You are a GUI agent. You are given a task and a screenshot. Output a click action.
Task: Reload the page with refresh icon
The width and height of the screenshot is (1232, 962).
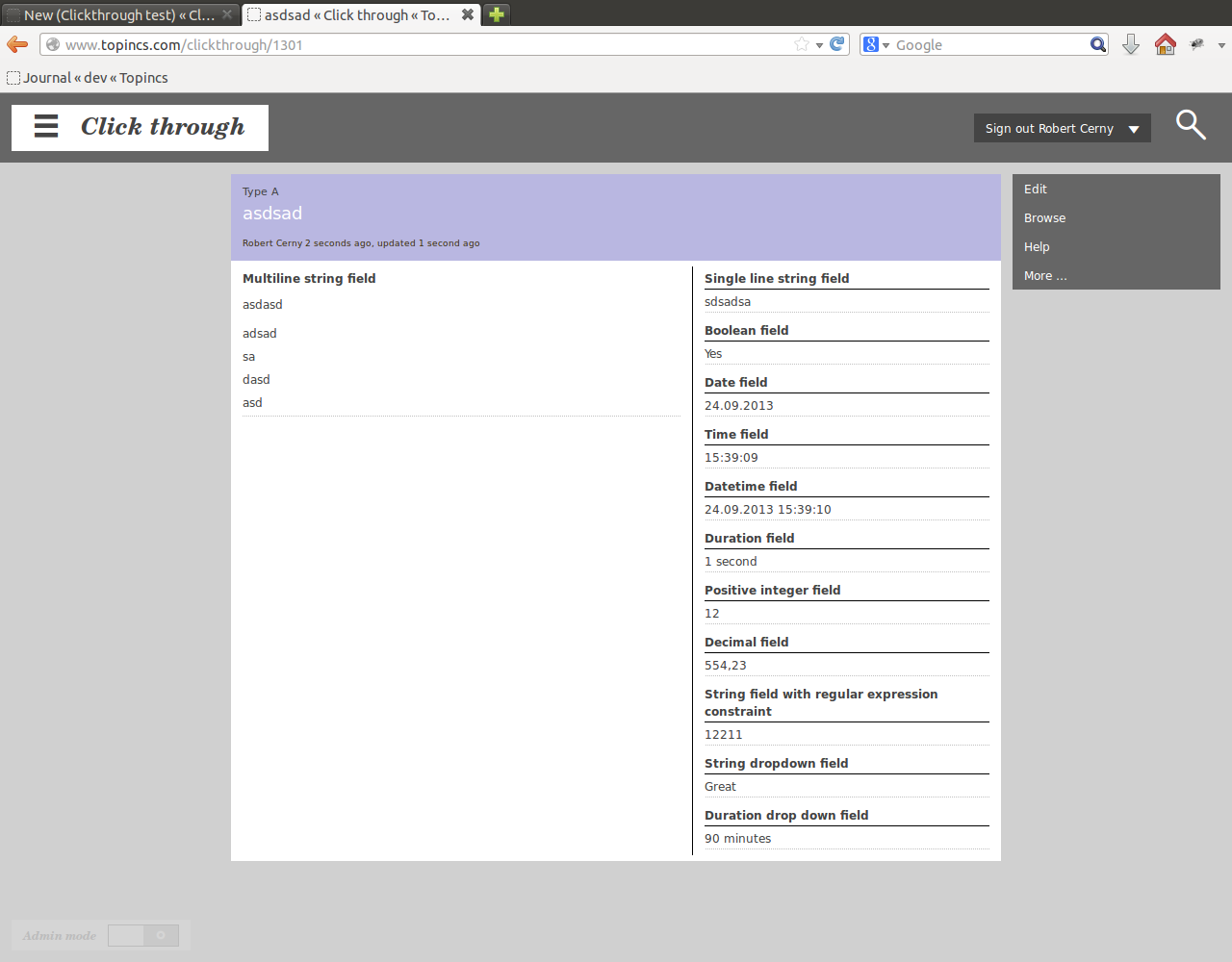[837, 44]
